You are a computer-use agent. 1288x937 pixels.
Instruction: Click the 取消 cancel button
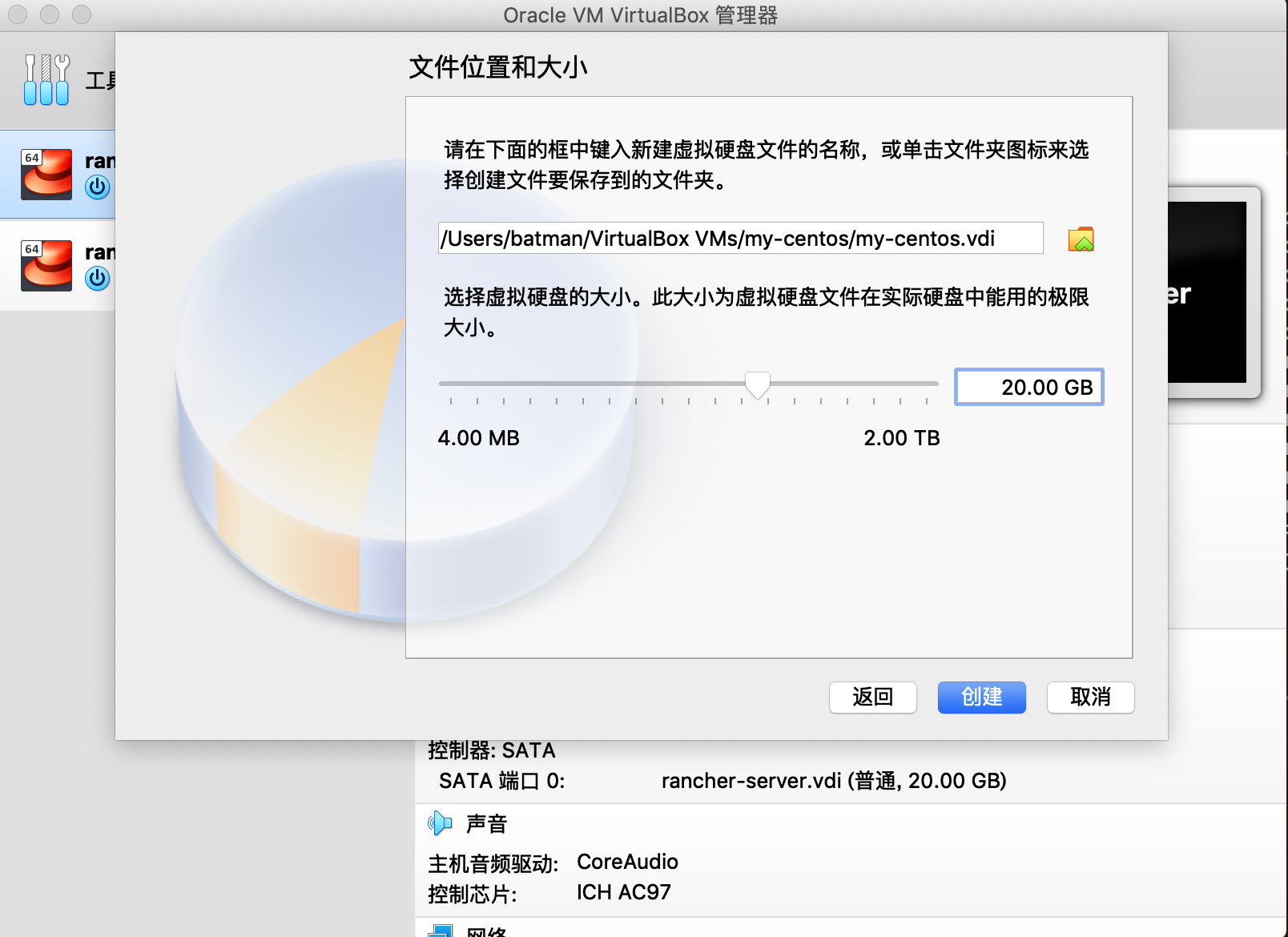tap(1090, 697)
